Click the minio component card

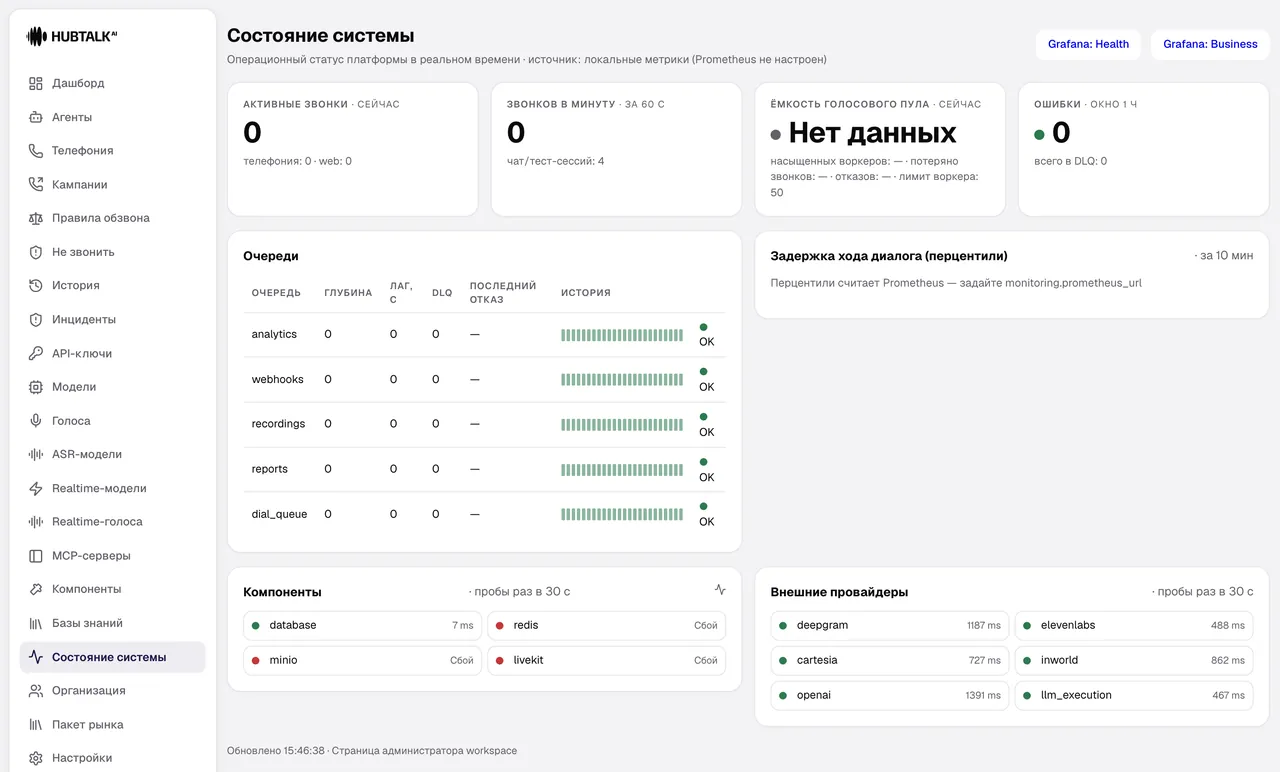pyautogui.click(x=363, y=660)
